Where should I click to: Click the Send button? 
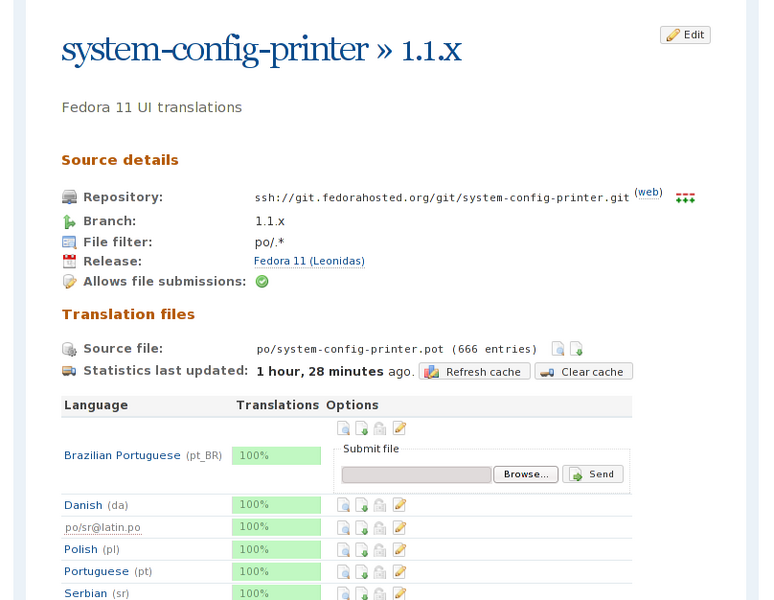click(x=593, y=474)
